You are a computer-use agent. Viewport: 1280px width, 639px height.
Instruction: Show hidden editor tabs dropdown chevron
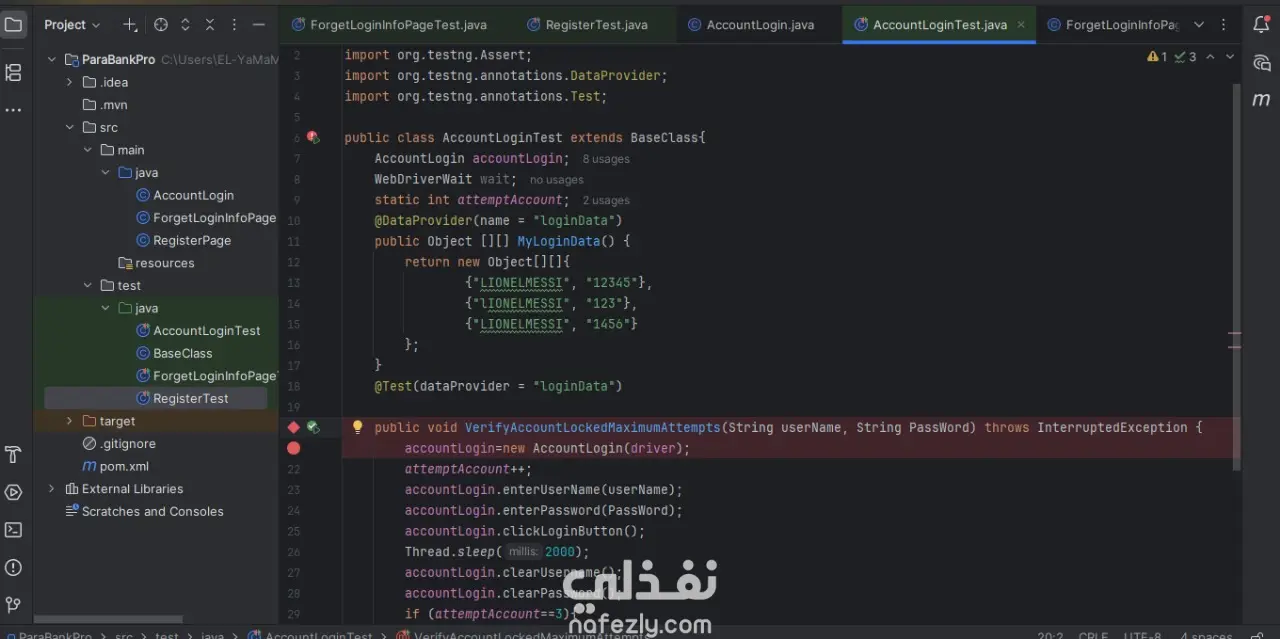point(1199,24)
